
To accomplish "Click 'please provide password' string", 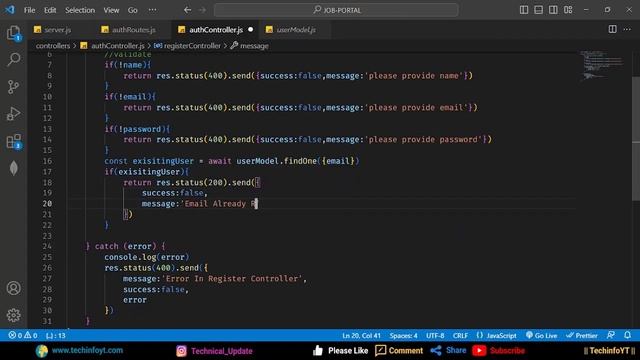I will click(x=423, y=140).
